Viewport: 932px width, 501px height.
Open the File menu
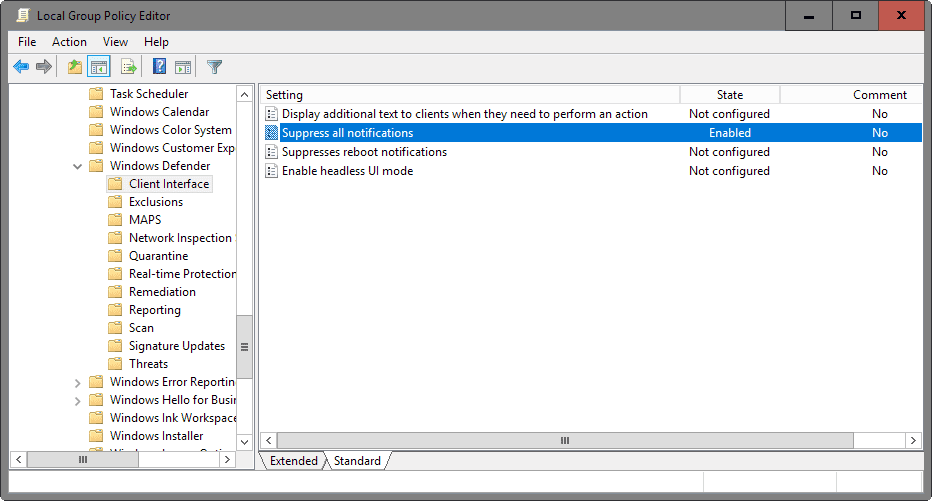[27, 42]
